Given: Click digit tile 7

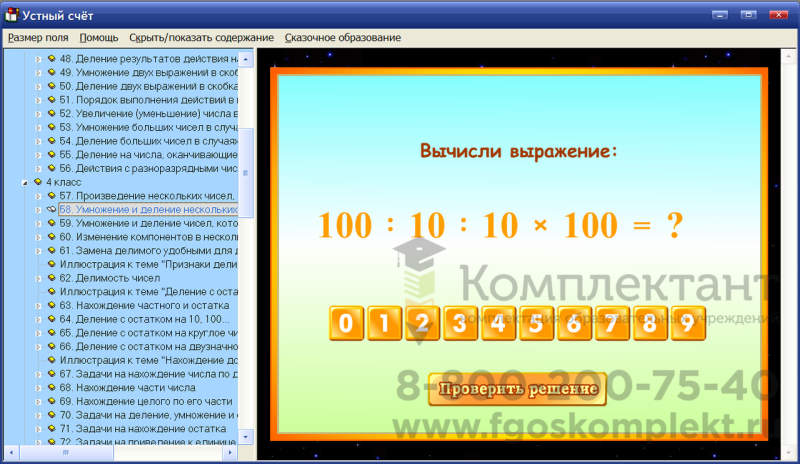Looking at the screenshot, I should click(x=612, y=323).
